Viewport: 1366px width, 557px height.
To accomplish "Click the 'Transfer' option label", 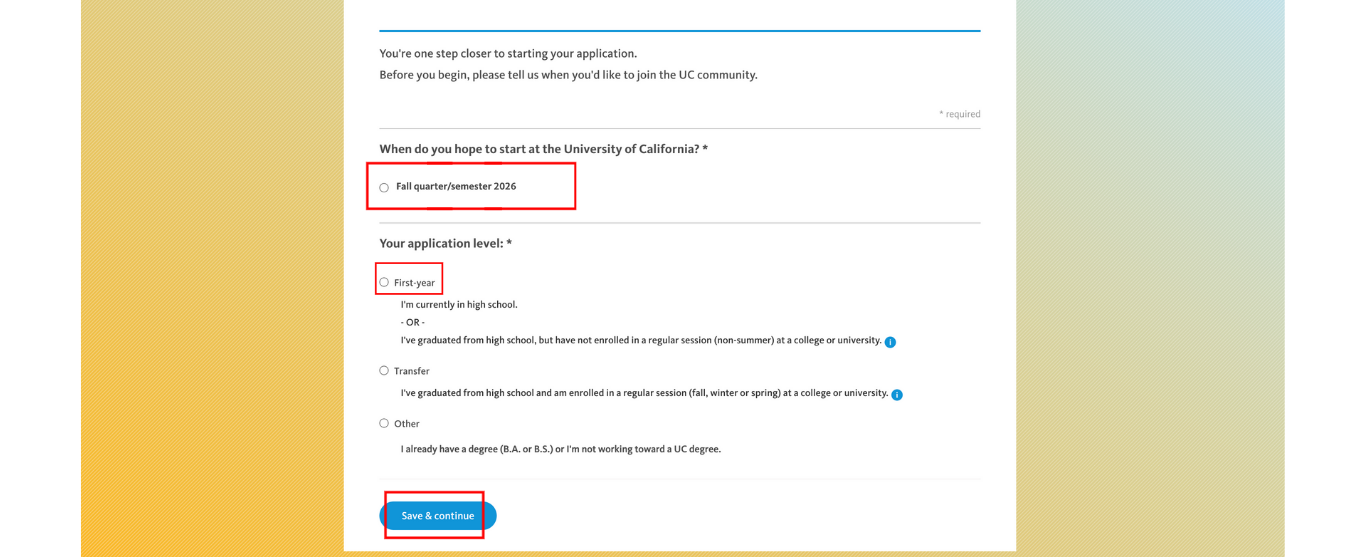I will click(x=411, y=371).
